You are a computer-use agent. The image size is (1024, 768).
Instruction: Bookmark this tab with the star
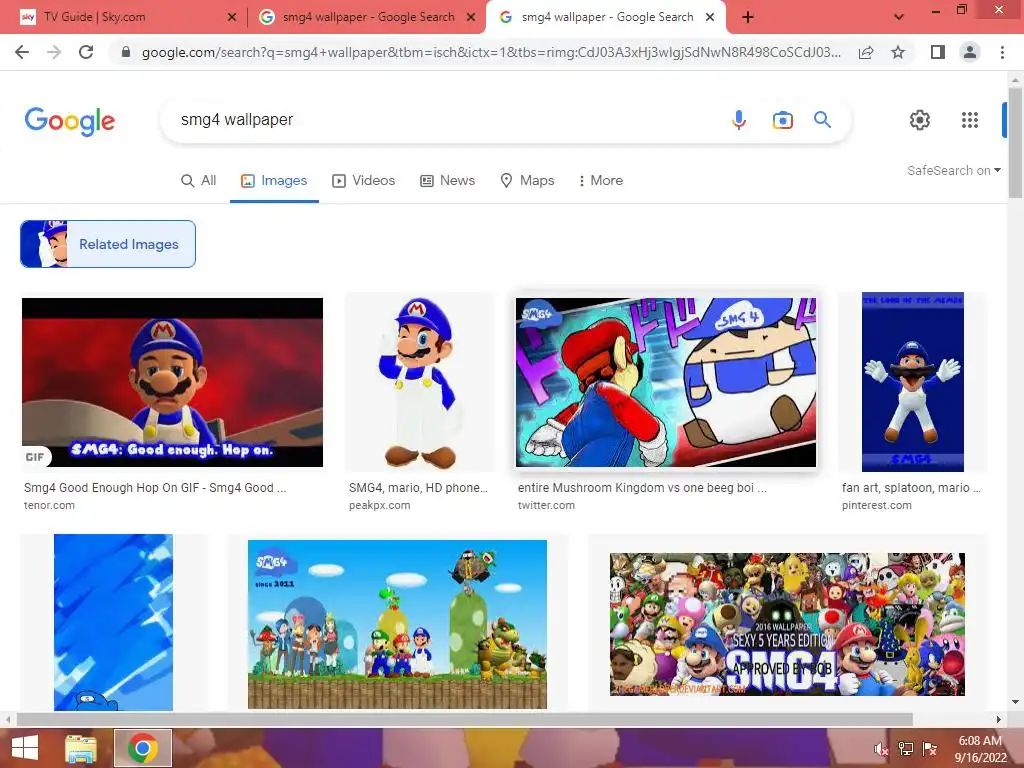pos(898,52)
